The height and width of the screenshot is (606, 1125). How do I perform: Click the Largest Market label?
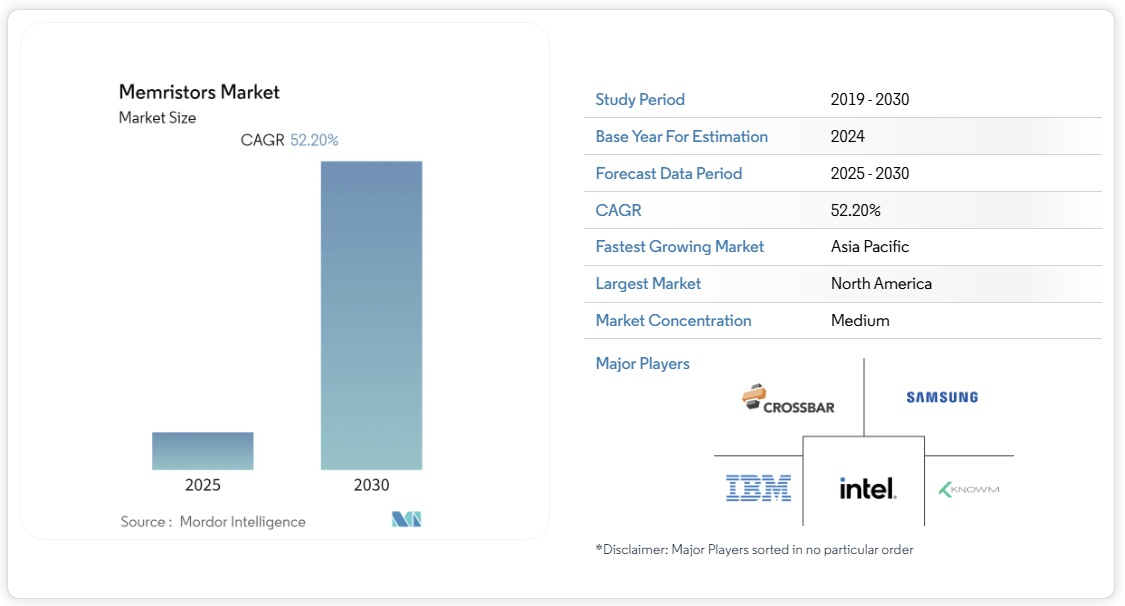tap(648, 283)
